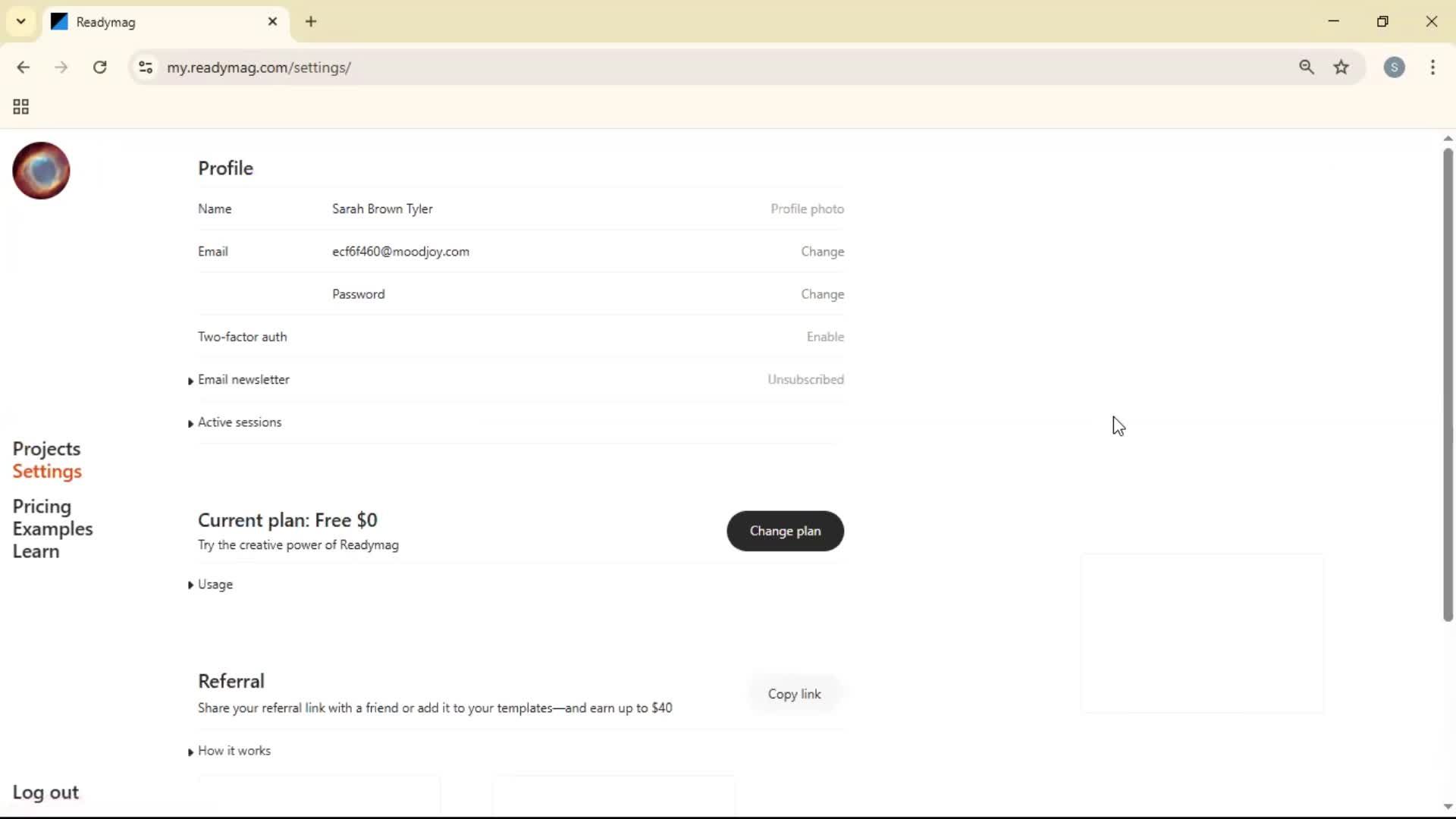Click the search icon in the toolbar
This screenshot has height=819, width=1456.
1307,67
